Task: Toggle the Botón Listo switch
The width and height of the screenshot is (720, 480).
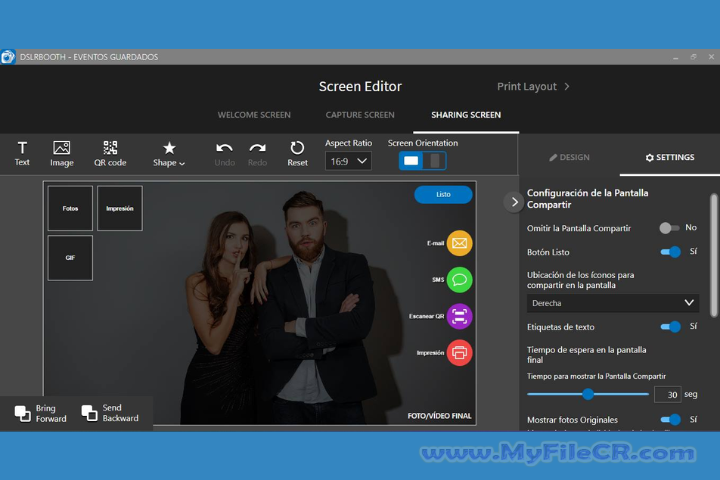Action: pyautogui.click(x=670, y=252)
